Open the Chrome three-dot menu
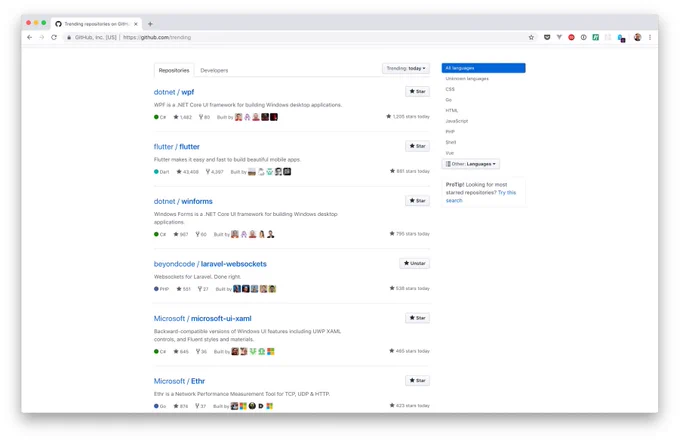Screen dimensions: 680x441 650,37
